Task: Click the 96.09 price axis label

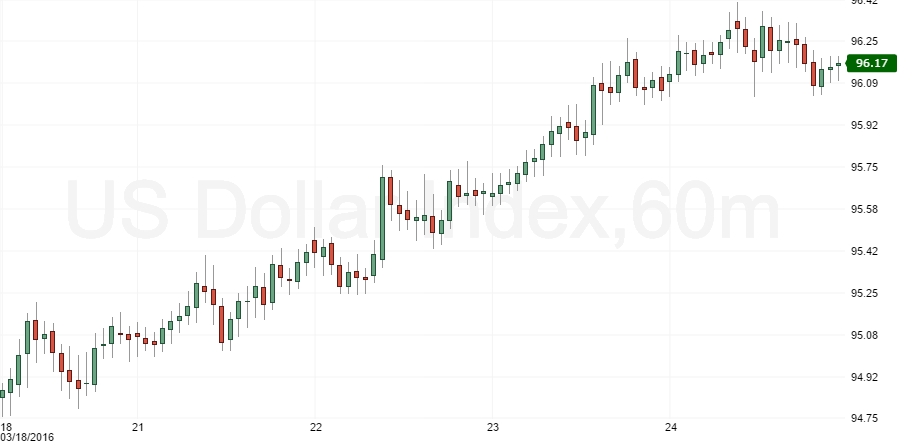Action: pos(864,83)
